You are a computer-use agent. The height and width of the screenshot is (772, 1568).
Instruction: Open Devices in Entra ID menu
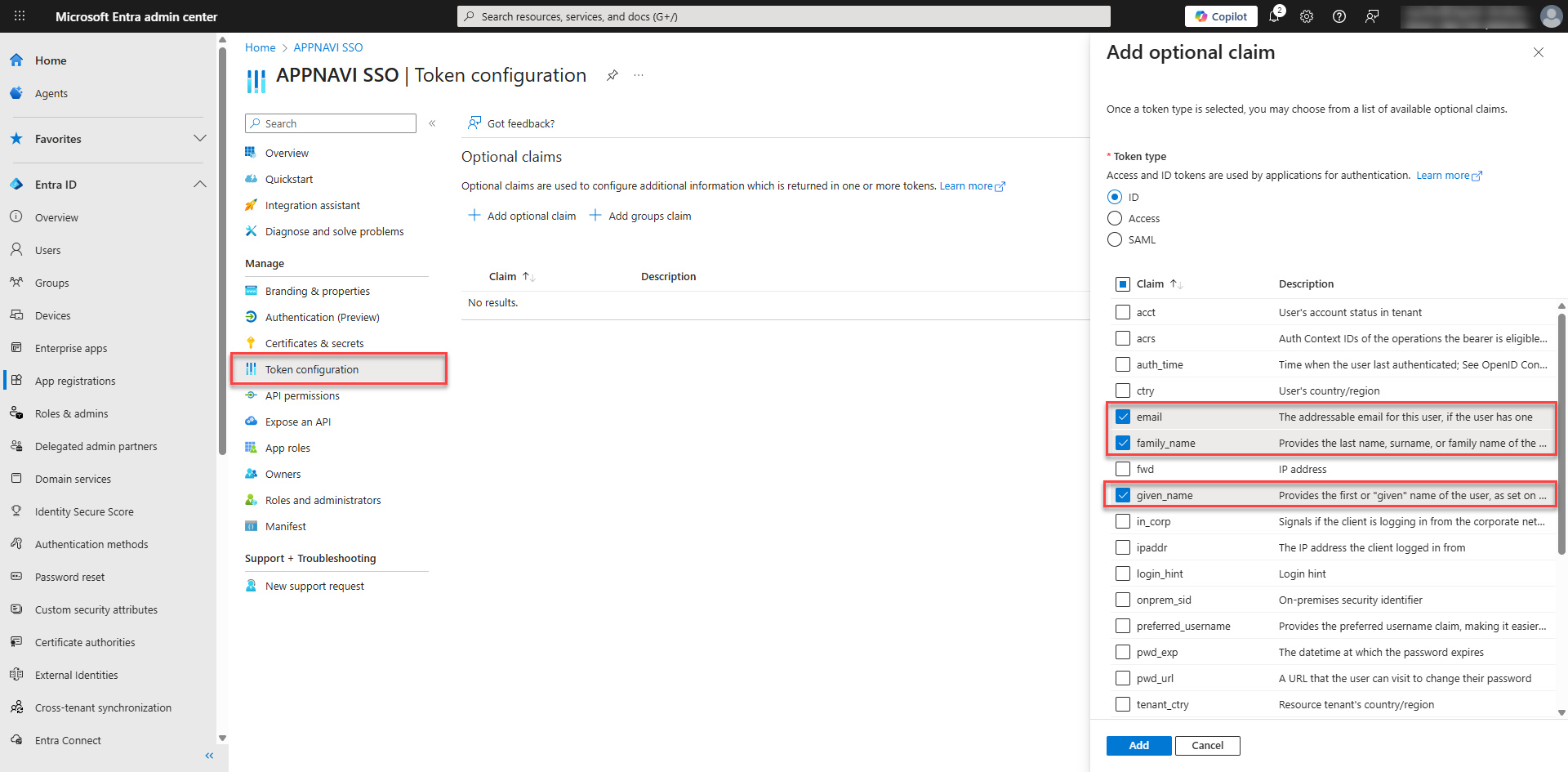pos(52,315)
